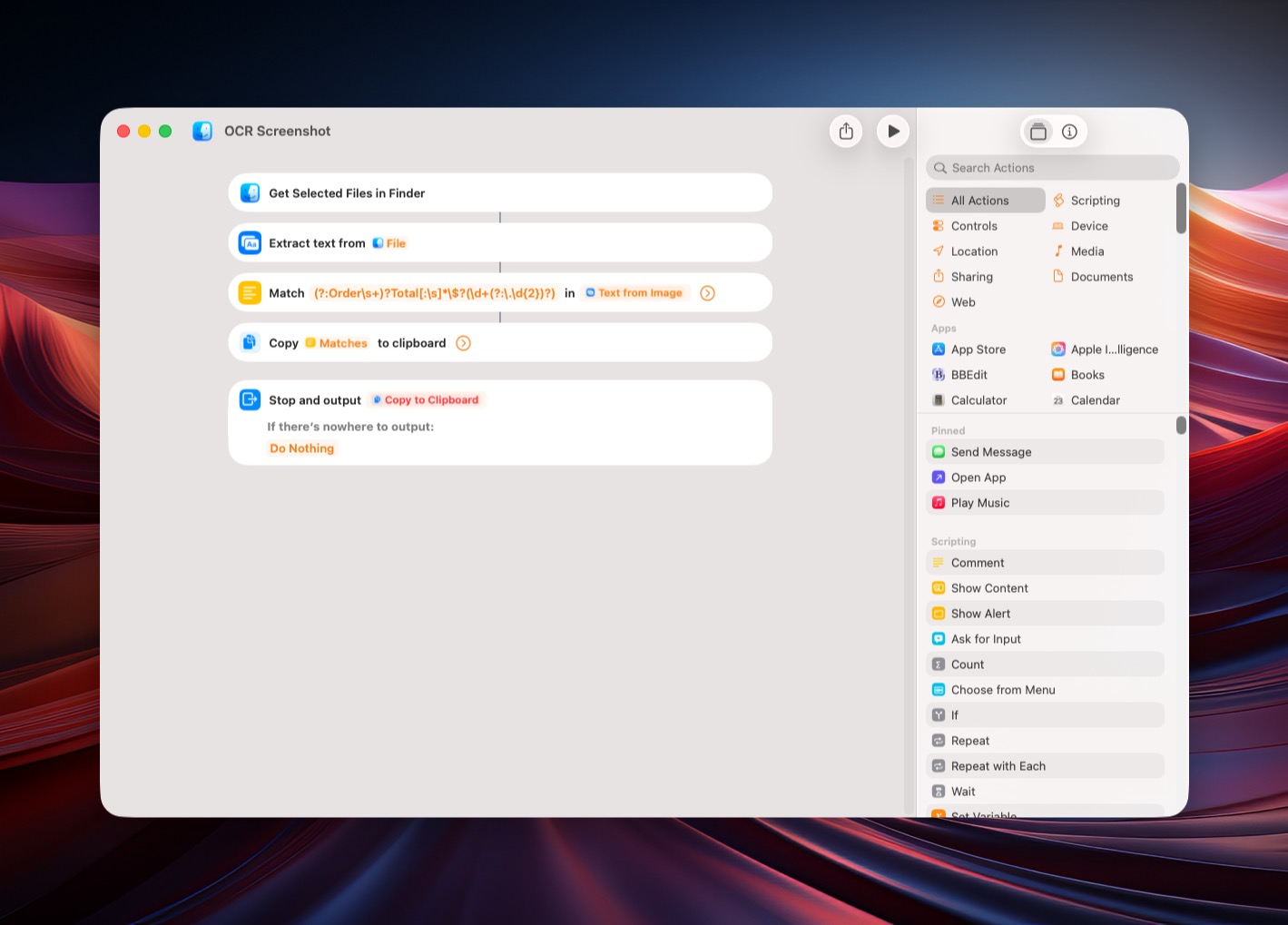Click the Search Actions field
The width and height of the screenshot is (1288, 925).
pyautogui.click(x=1053, y=168)
